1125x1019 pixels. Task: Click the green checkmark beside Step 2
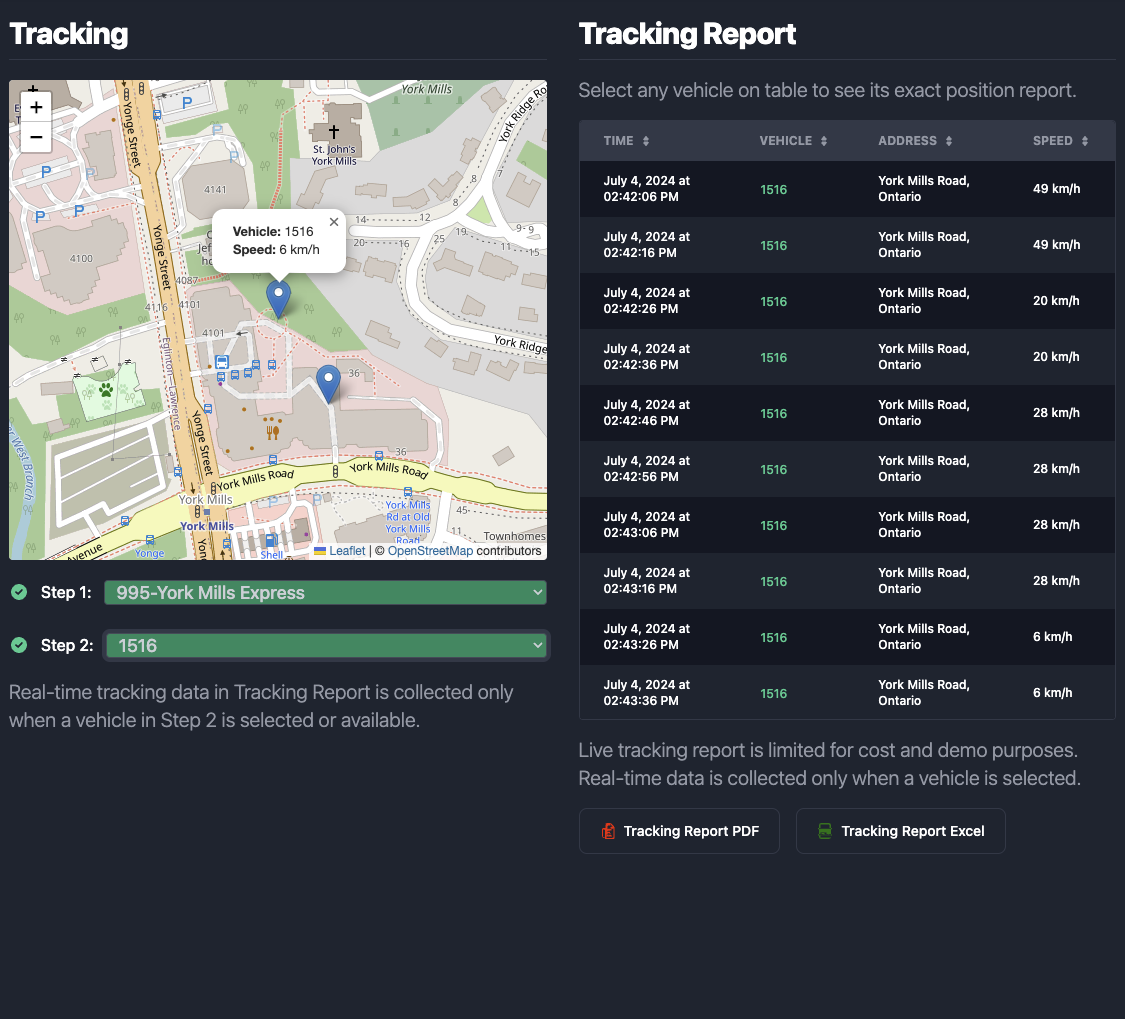(x=19, y=645)
